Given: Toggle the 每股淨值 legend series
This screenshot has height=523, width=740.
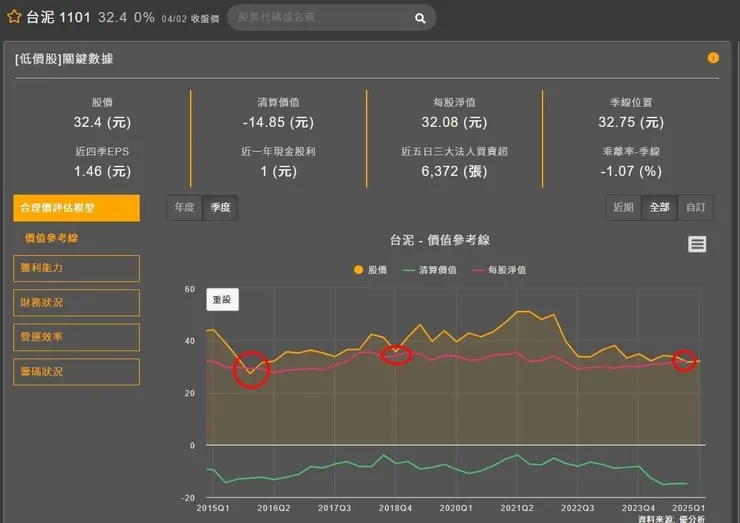Looking at the screenshot, I should [499, 270].
